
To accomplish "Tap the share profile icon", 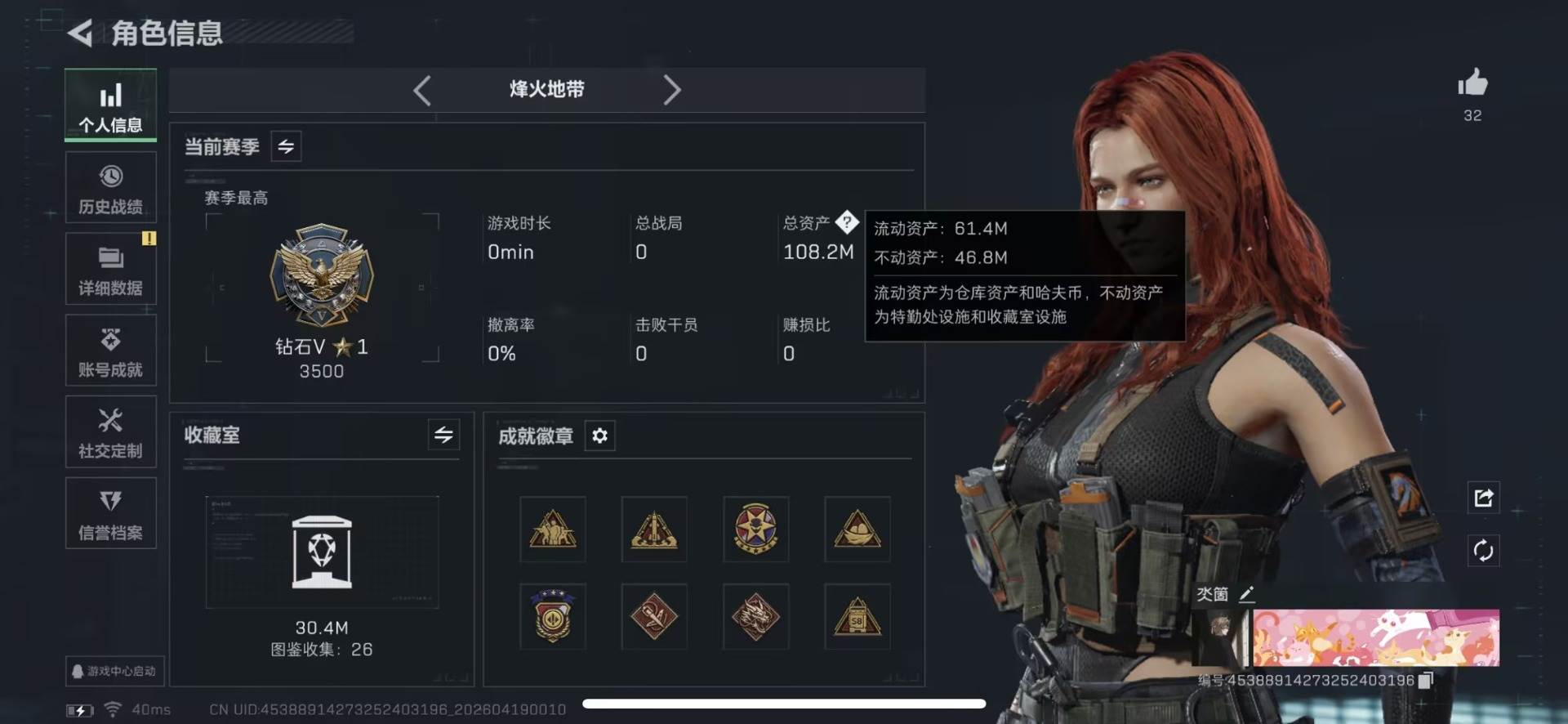I will click(1483, 498).
